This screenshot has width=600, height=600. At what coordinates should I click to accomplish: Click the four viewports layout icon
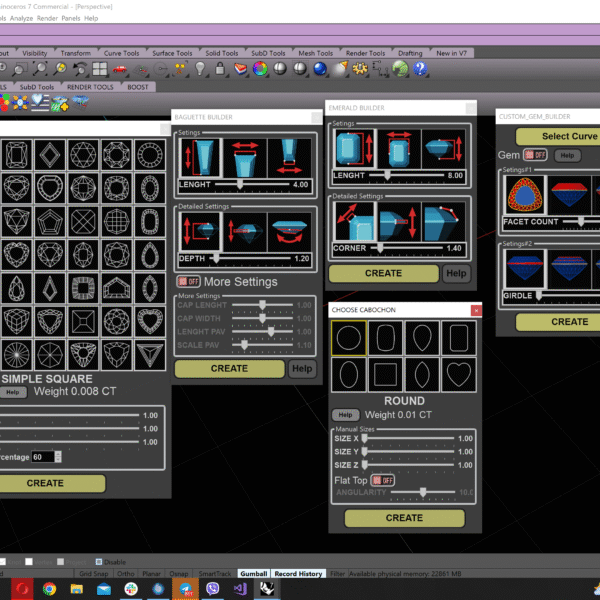(100, 69)
